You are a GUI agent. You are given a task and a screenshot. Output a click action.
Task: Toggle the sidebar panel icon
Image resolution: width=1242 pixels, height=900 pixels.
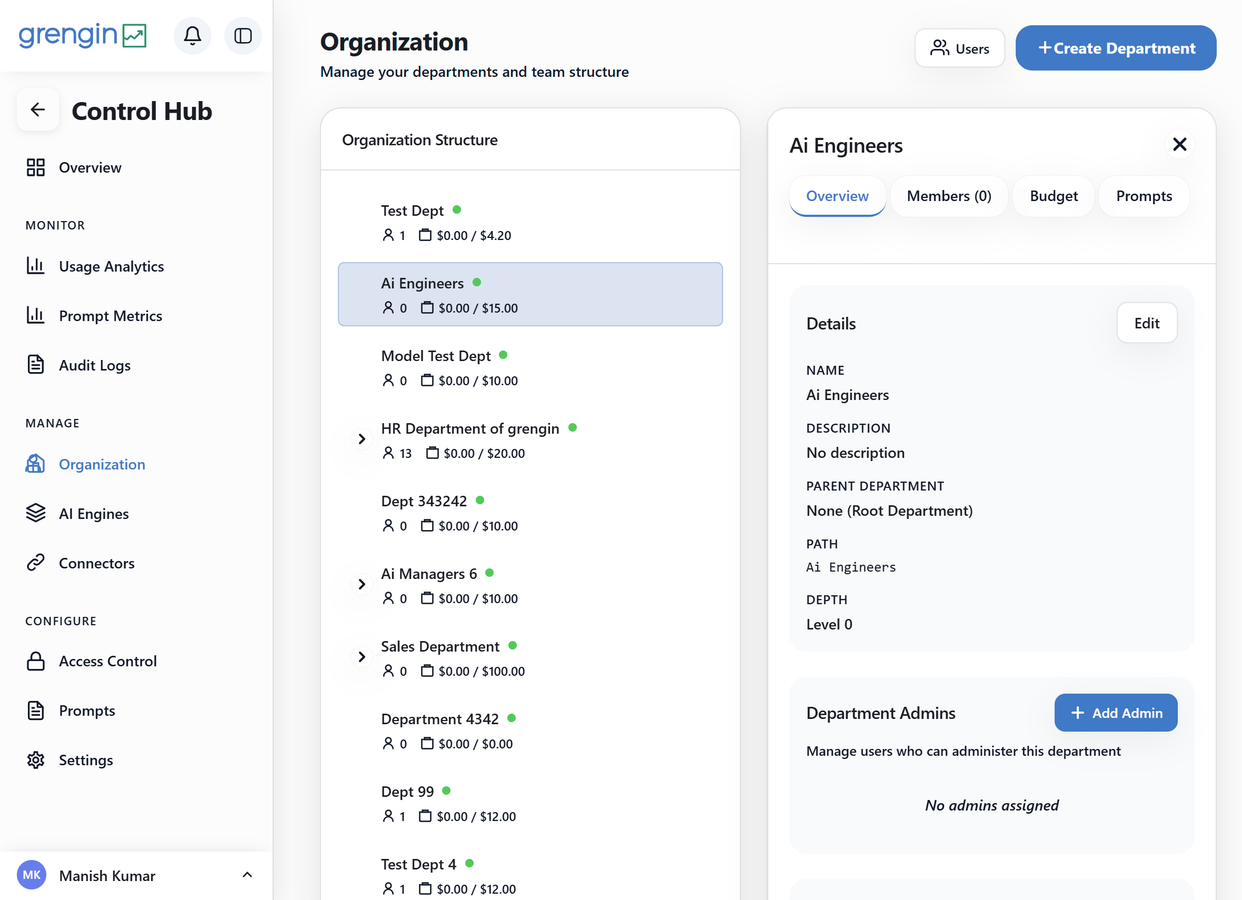tap(243, 36)
